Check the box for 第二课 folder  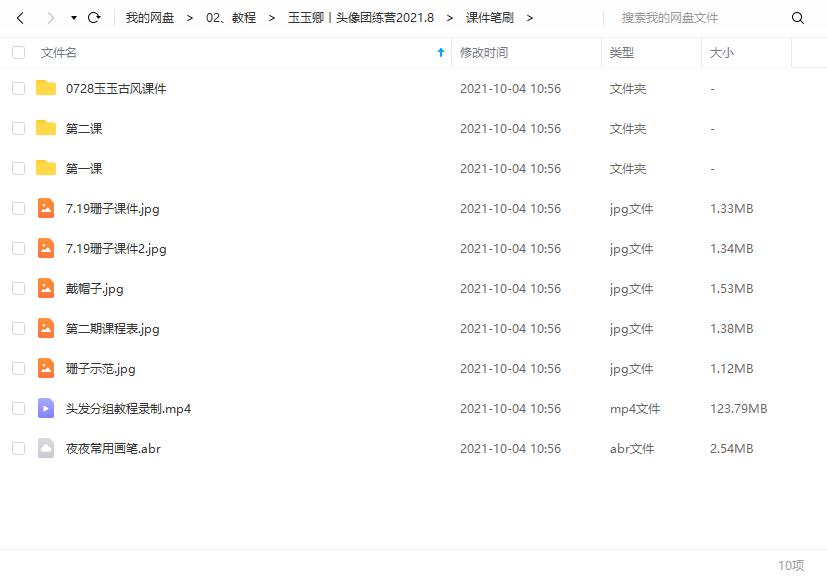[18, 129]
